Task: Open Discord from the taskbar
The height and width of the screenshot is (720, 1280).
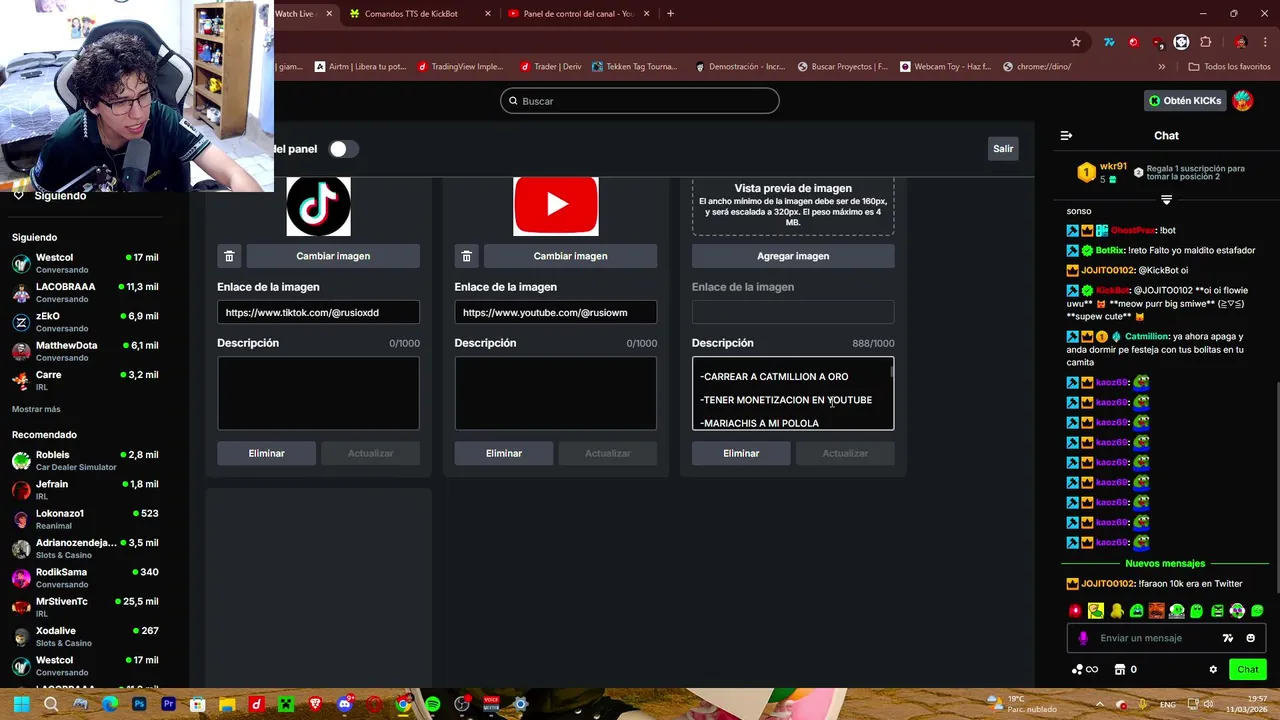Action: pos(345,704)
